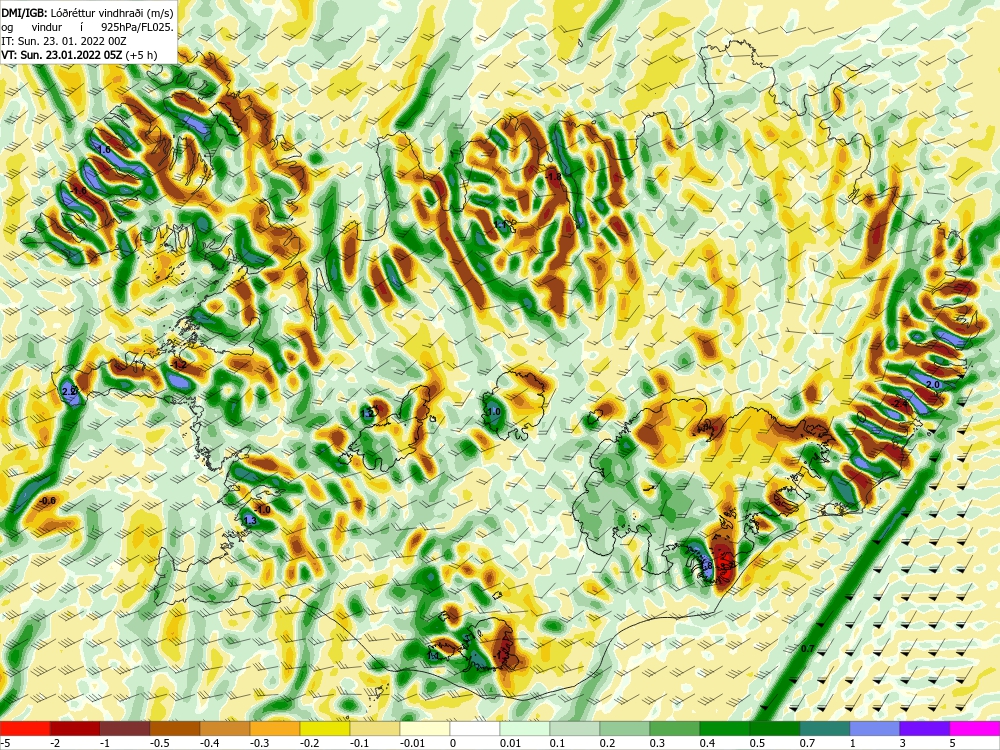This screenshot has width=1000, height=750.
Task: Select the medium green legend swatch above 0.3
Action: pyautogui.click(x=675, y=728)
